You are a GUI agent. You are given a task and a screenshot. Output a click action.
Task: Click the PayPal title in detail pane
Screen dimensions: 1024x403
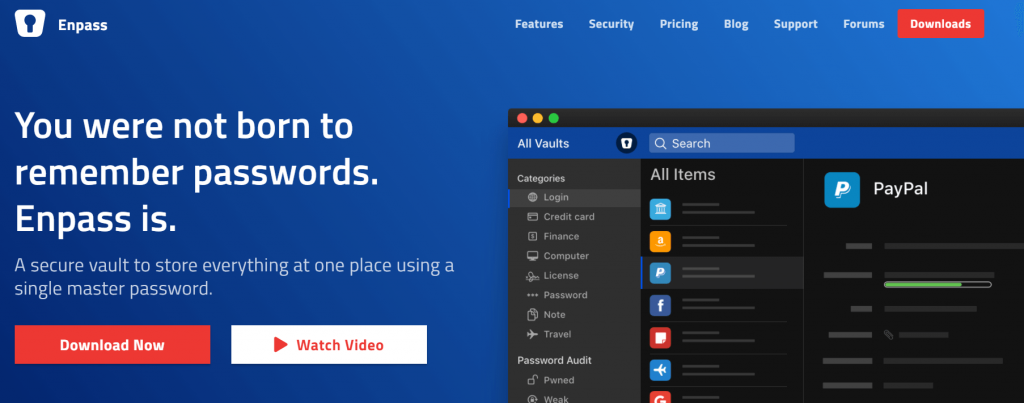(x=901, y=189)
